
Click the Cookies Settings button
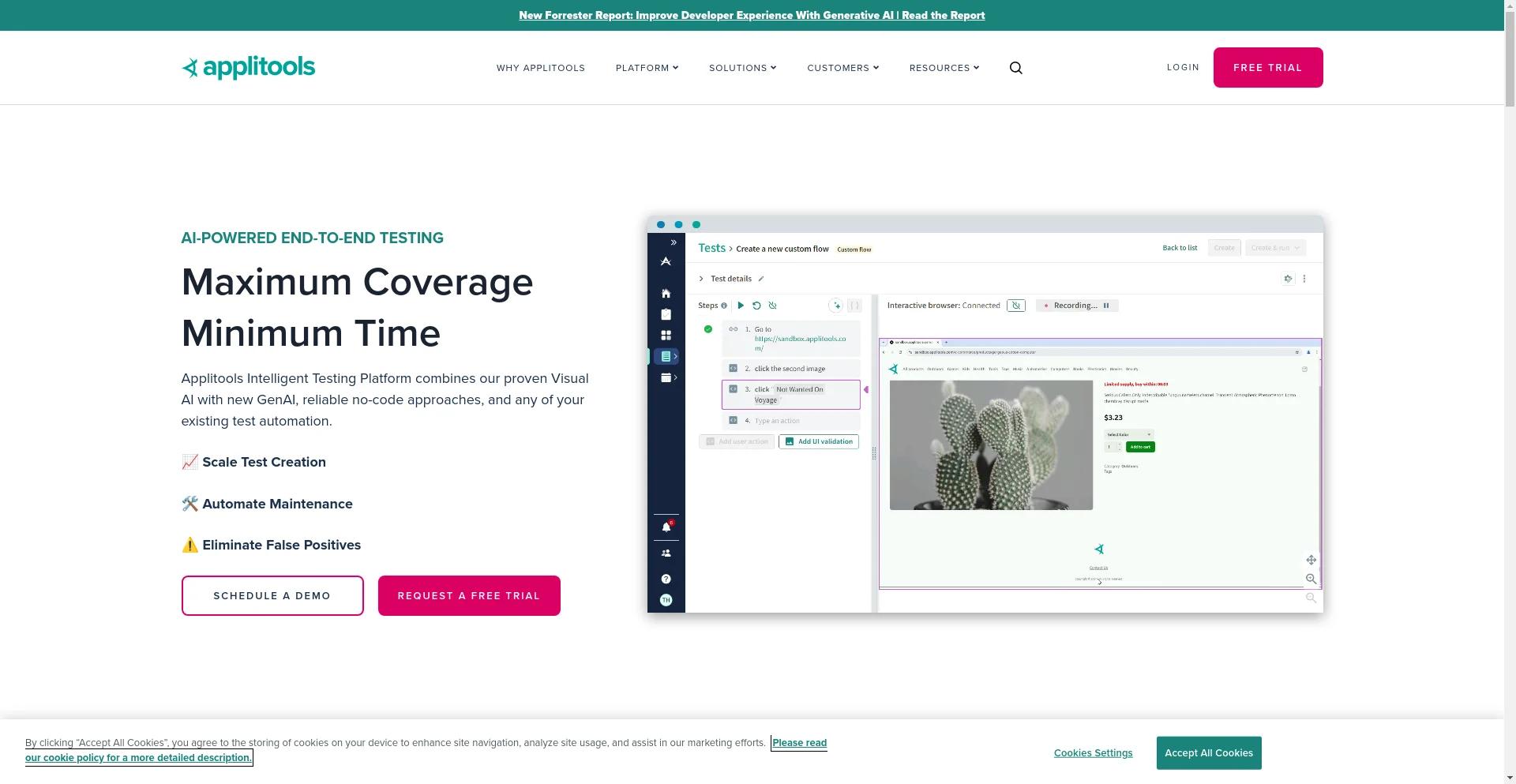1093,753
